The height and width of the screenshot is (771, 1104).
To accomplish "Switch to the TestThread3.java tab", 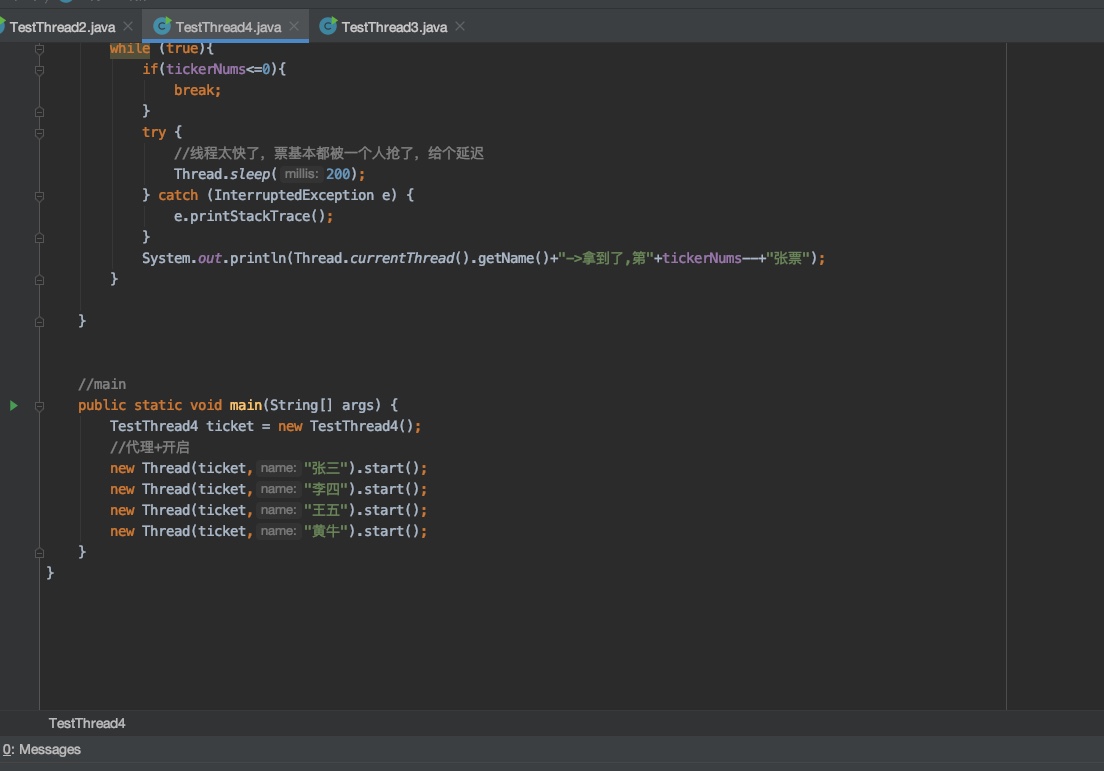I will [x=393, y=27].
